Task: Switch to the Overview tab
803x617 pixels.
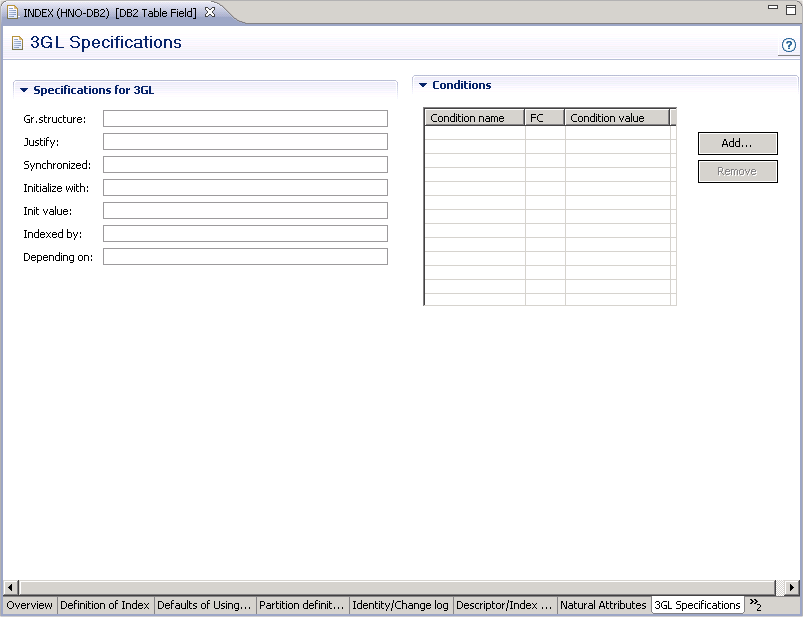Action: [x=29, y=605]
